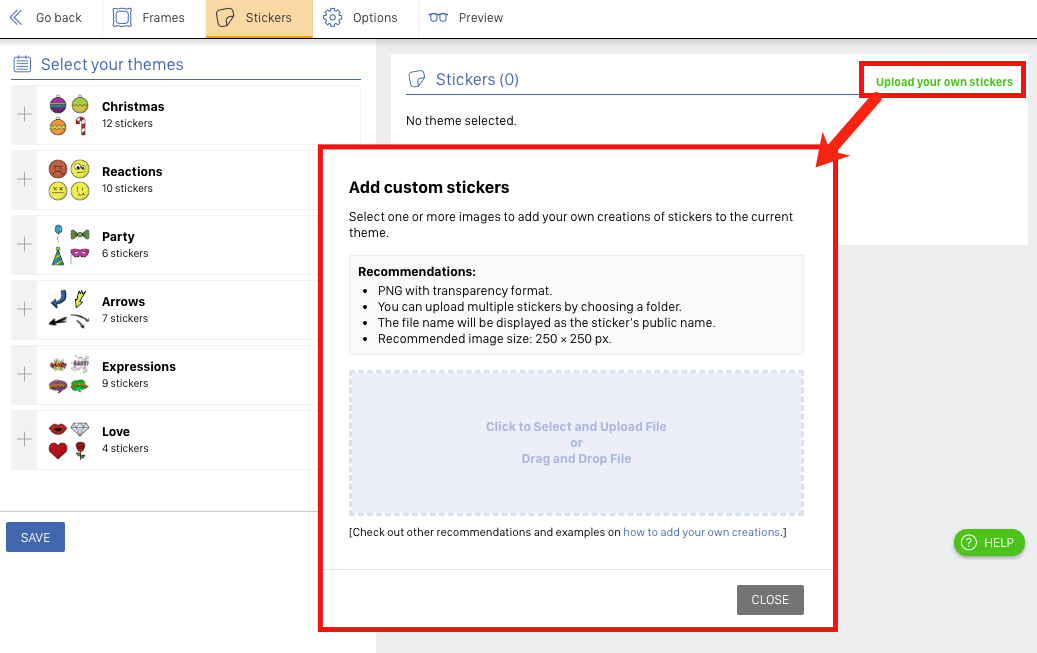Click the Go back arrow icon
The height and width of the screenshot is (653, 1037).
(16, 18)
